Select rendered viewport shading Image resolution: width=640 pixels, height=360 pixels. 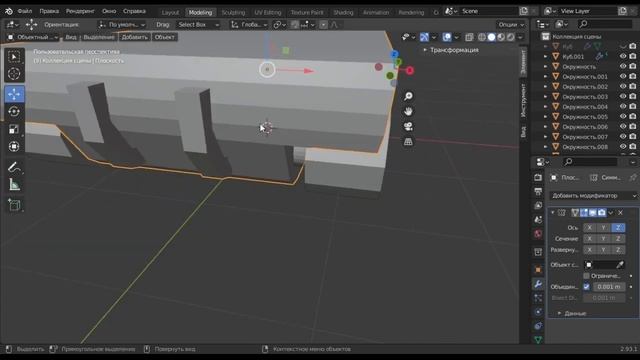[511, 37]
